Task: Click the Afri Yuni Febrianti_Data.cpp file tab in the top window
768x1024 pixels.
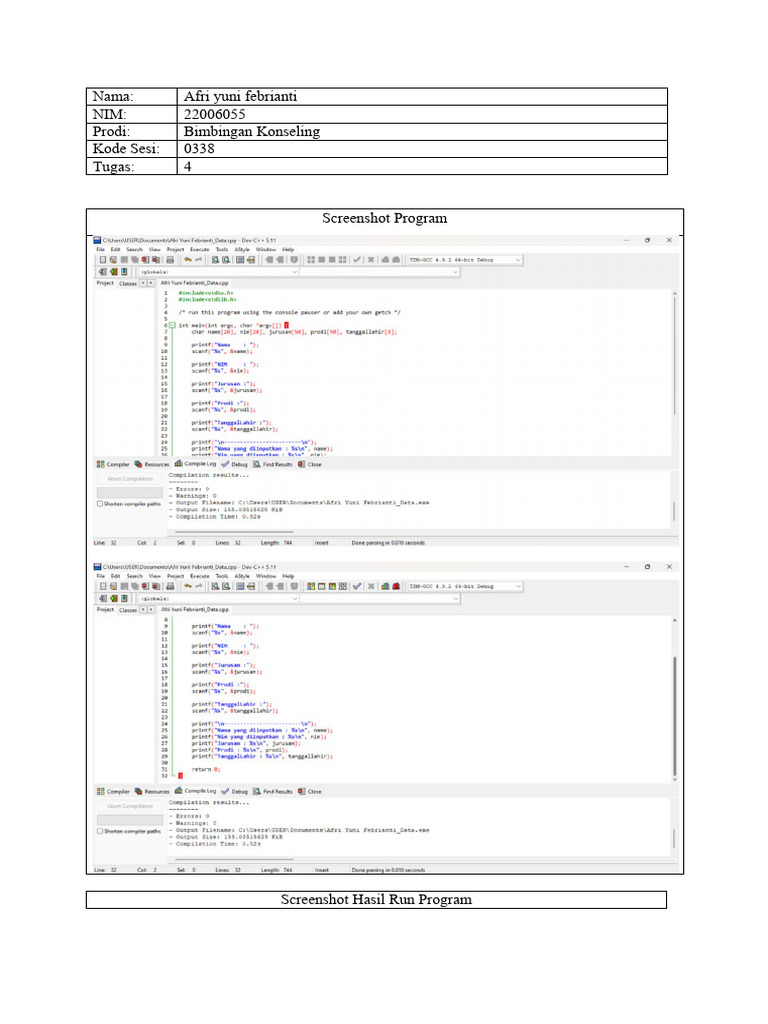Action: 195,283
